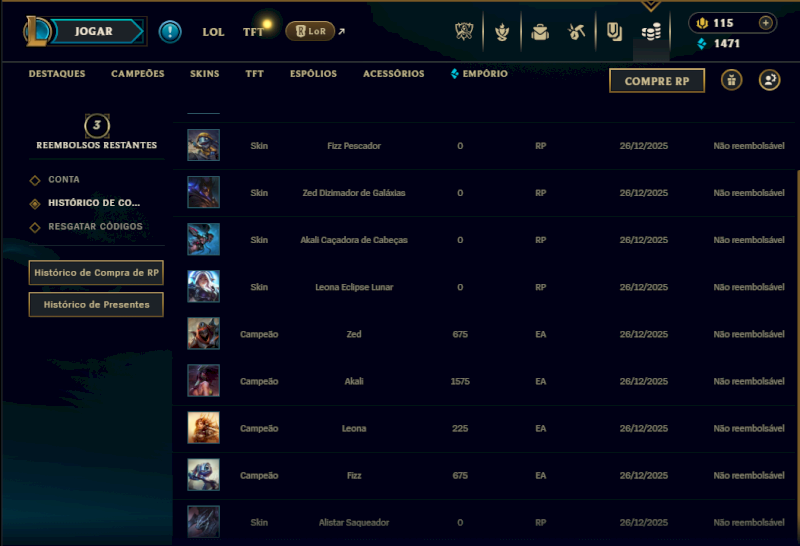This screenshot has width=800, height=546.
Task: Select the Resgatar Códigos sidebar option
Action: tap(95, 227)
